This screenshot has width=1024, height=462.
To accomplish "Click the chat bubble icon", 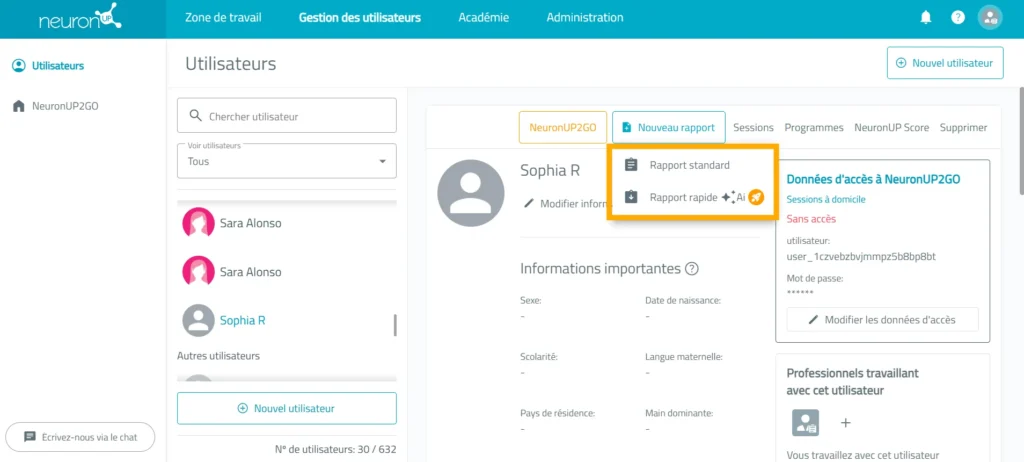I will pos(29,437).
